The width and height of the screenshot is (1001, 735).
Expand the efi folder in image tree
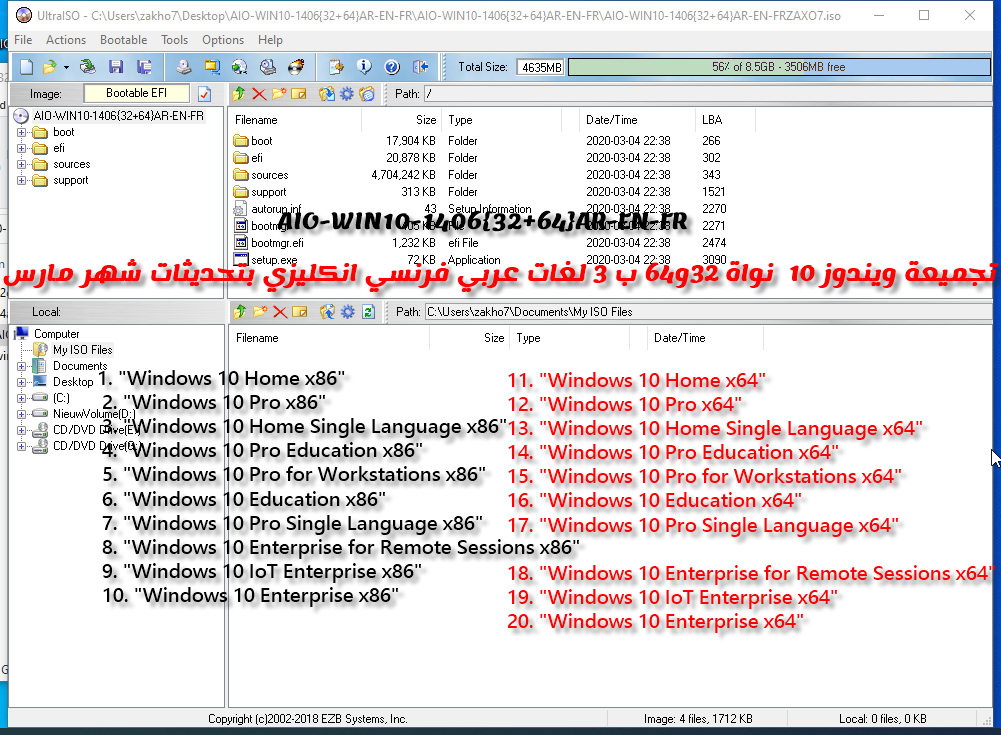point(21,148)
